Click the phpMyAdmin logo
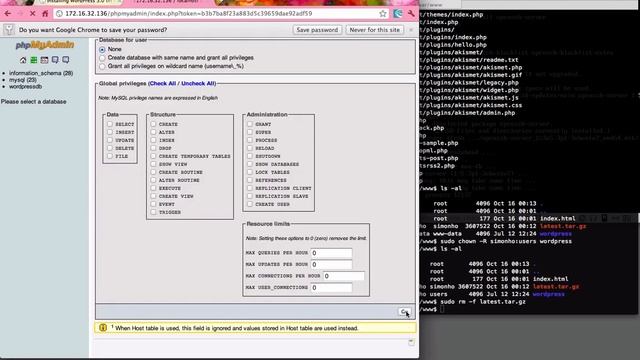Viewport: 640px width, 360px height. (44, 45)
